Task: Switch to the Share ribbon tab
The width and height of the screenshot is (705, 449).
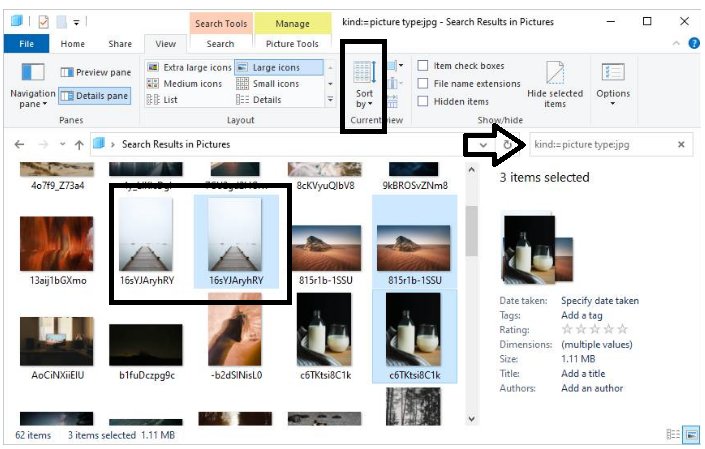Action: (x=120, y=44)
